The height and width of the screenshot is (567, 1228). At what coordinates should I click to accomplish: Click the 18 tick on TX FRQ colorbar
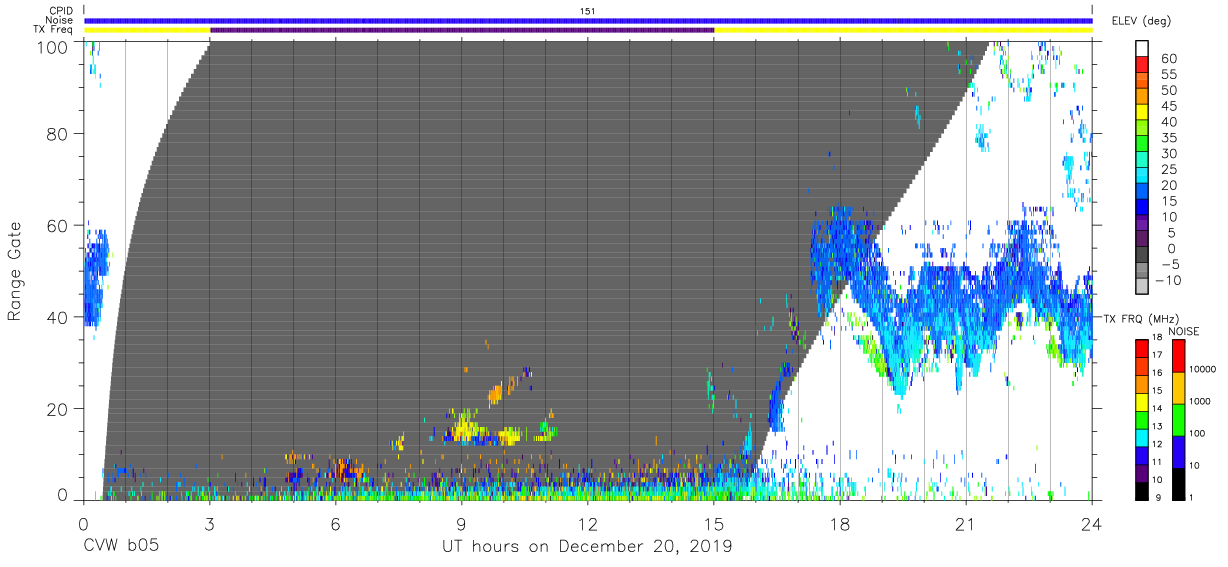click(1159, 339)
